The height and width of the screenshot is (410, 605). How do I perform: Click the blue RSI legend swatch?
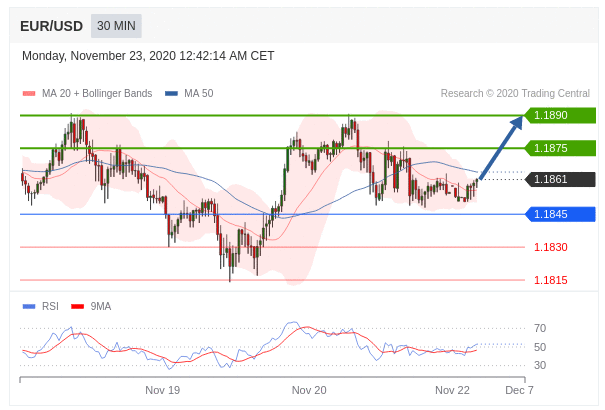29,307
